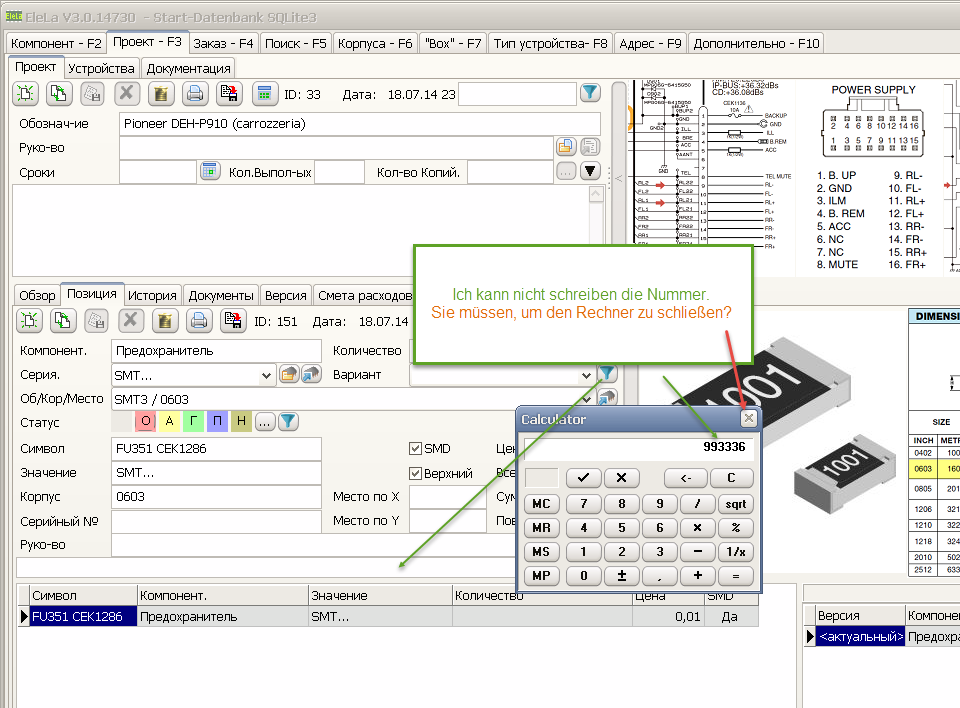Open the Компонент - F2 tab

point(56,43)
